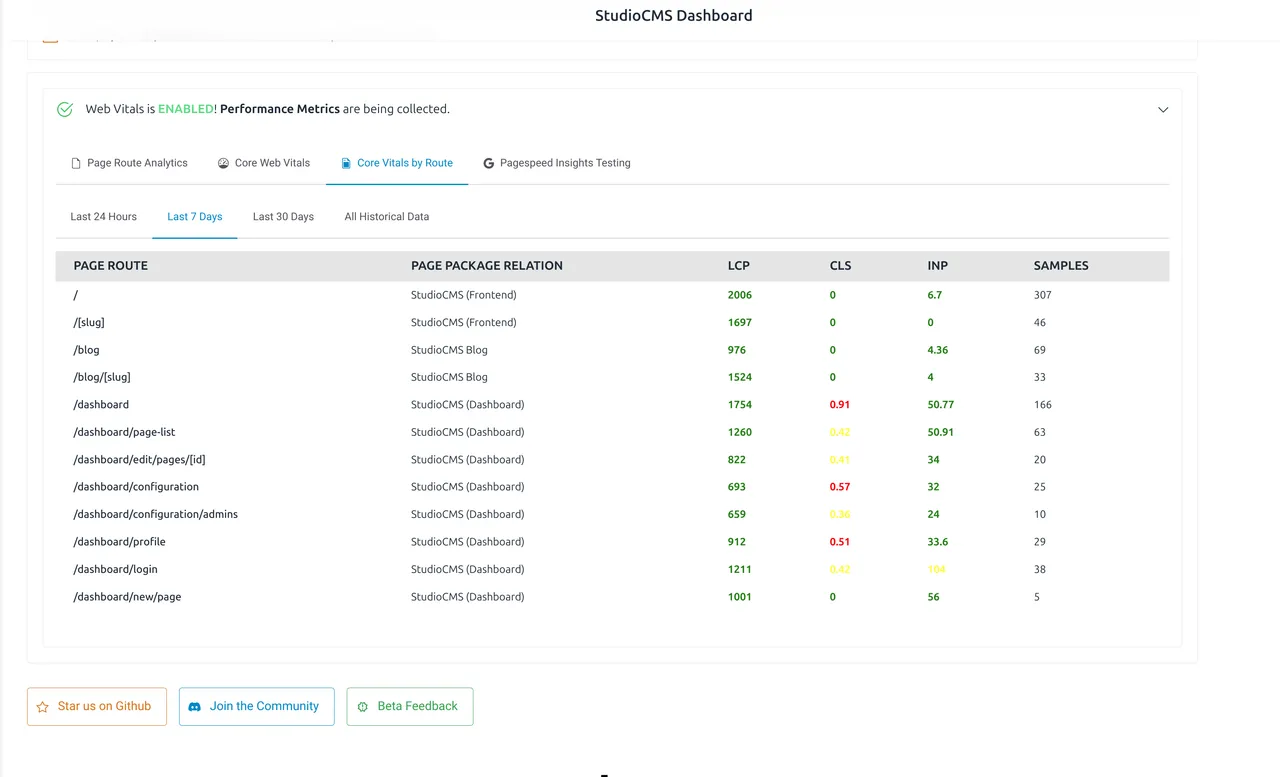Image resolution: width=1280 pixels, height=777 pixels.
Task: Click the yellow CLS value 0.36
Action: point(841,515)
